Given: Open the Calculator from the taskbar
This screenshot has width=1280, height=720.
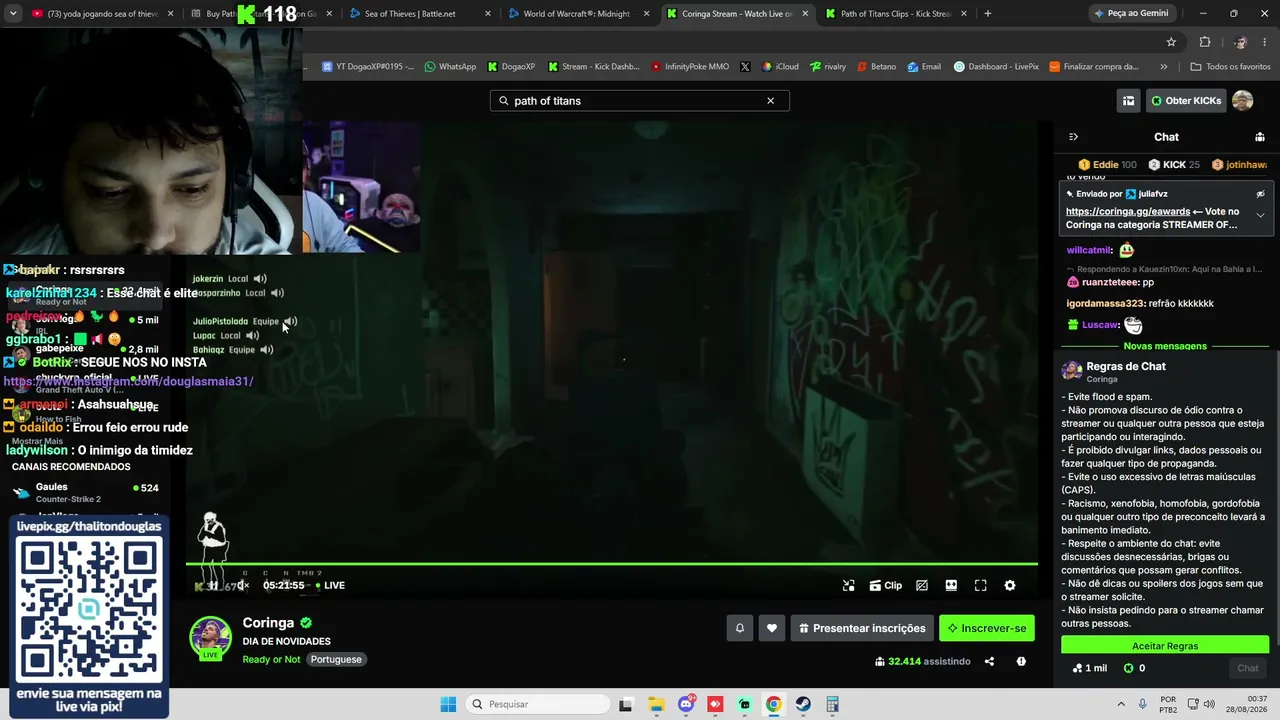Looking at the screenshot, I should (832, 704).
